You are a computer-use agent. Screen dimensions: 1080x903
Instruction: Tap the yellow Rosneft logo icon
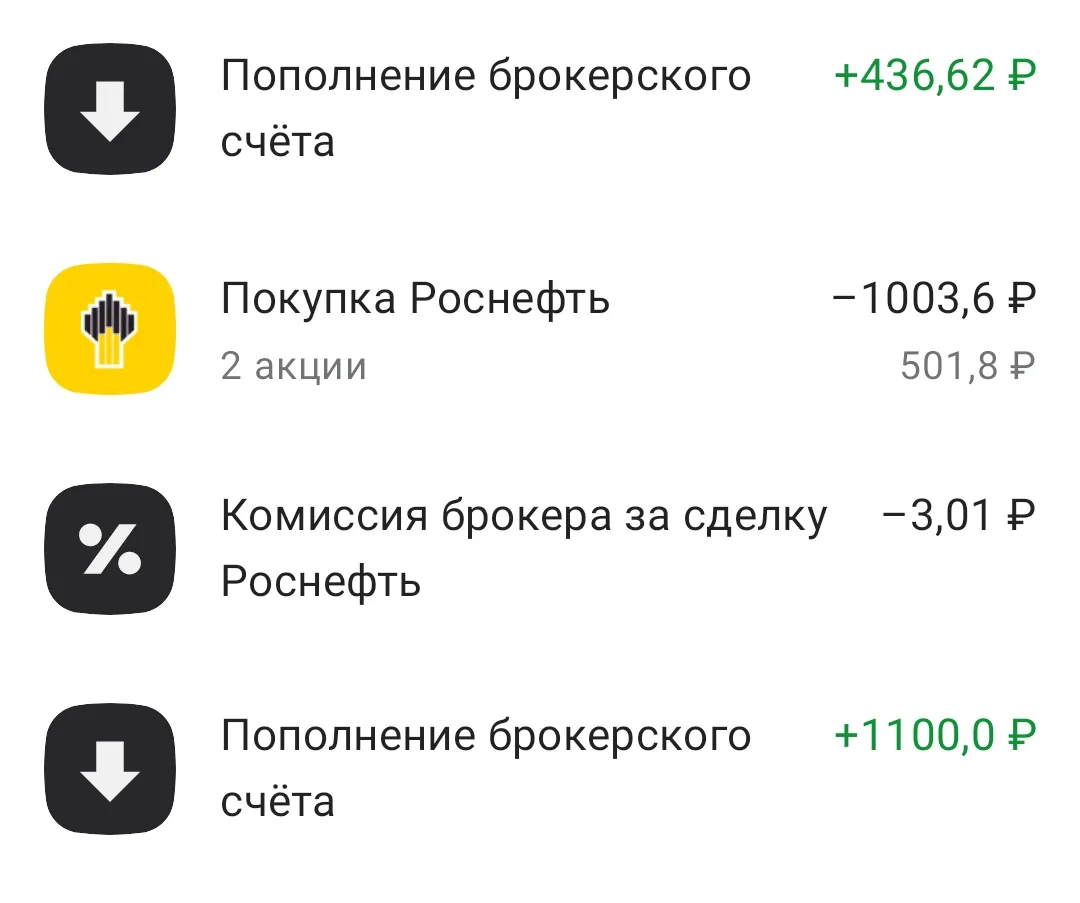tap(110, 329)
